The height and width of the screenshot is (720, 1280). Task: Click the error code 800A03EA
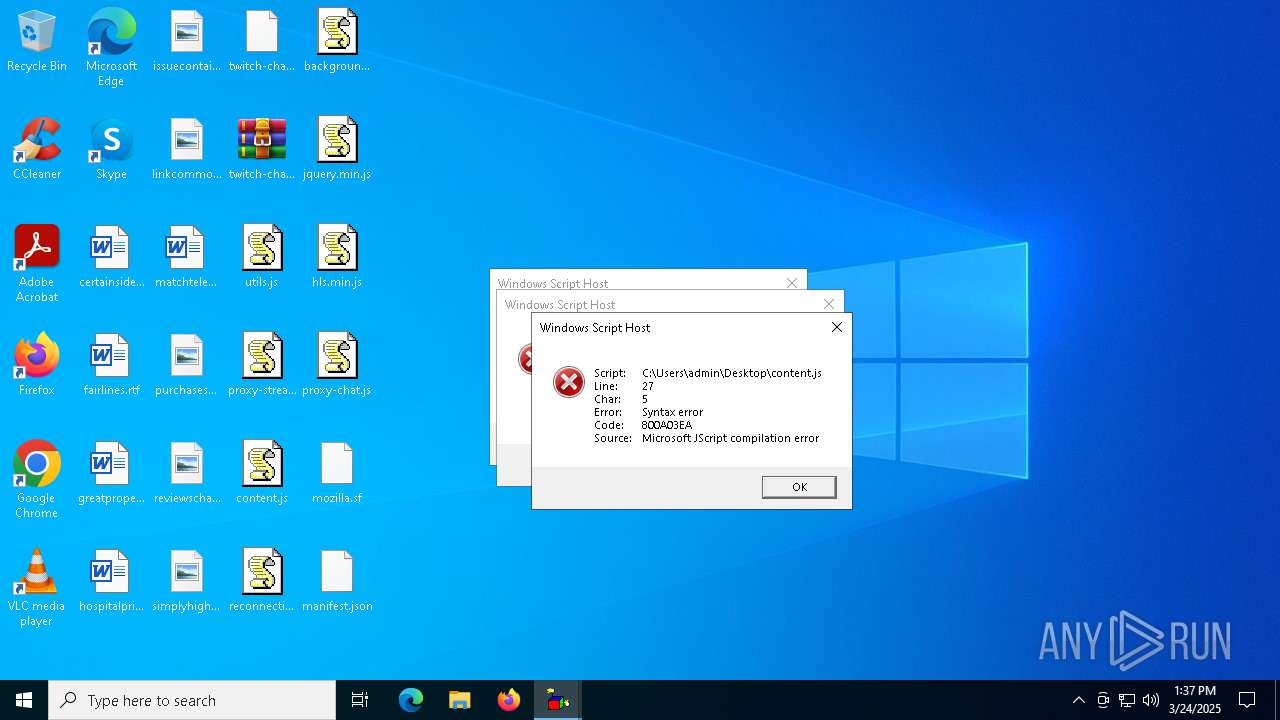pos(667,425)
